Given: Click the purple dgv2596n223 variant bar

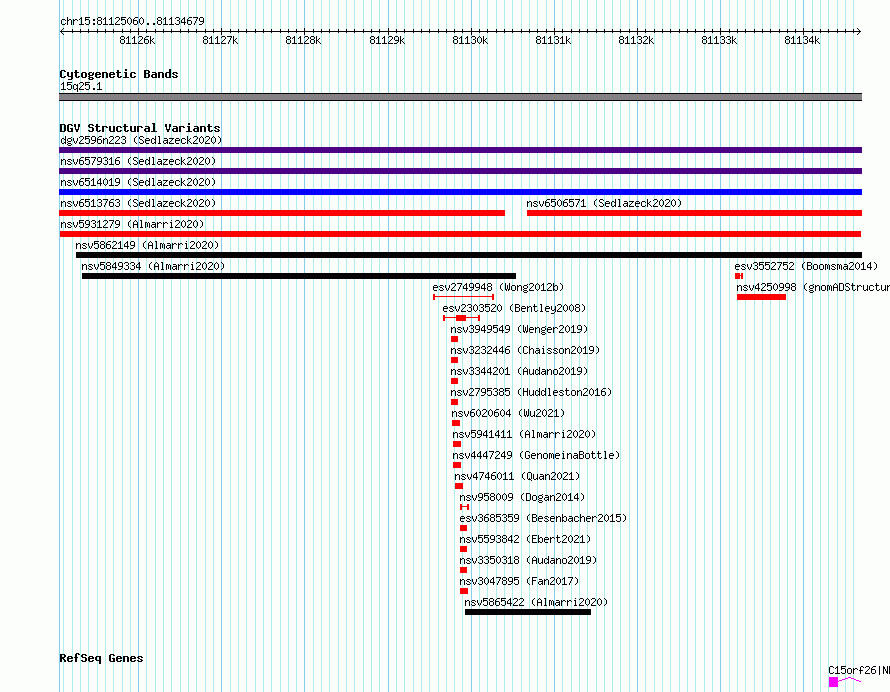Looking at the screenshot, I should tap(460, 150).
